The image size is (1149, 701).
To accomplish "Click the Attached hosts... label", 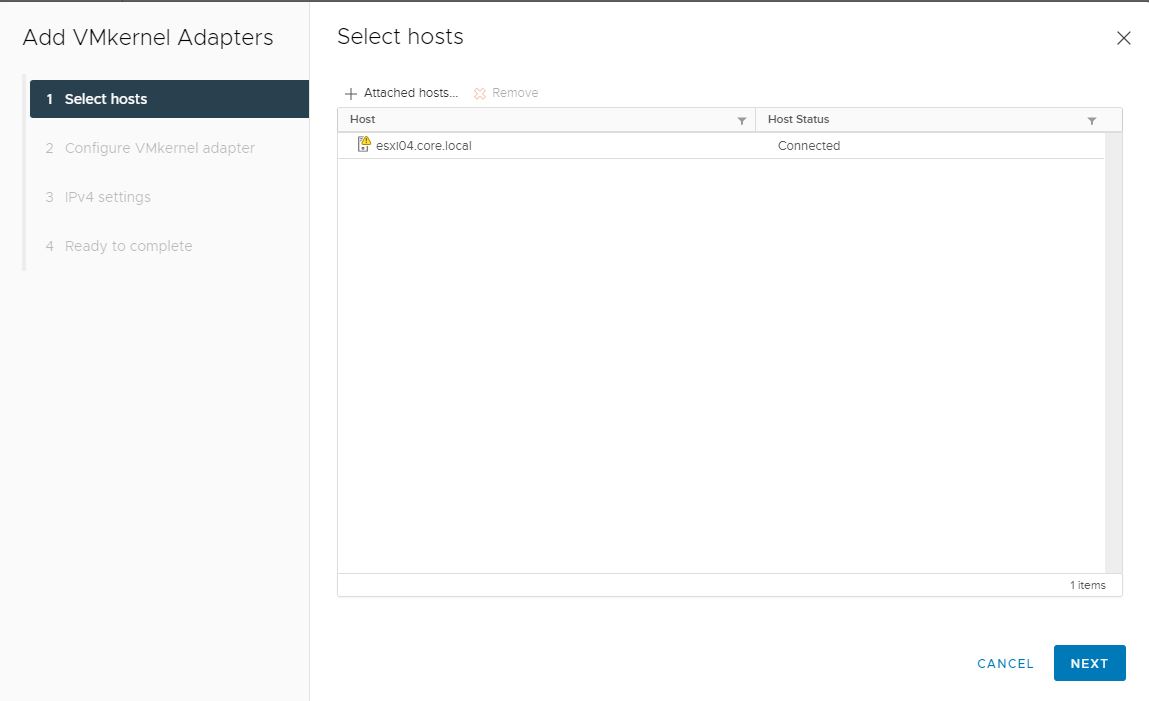I will pos(411,93).
